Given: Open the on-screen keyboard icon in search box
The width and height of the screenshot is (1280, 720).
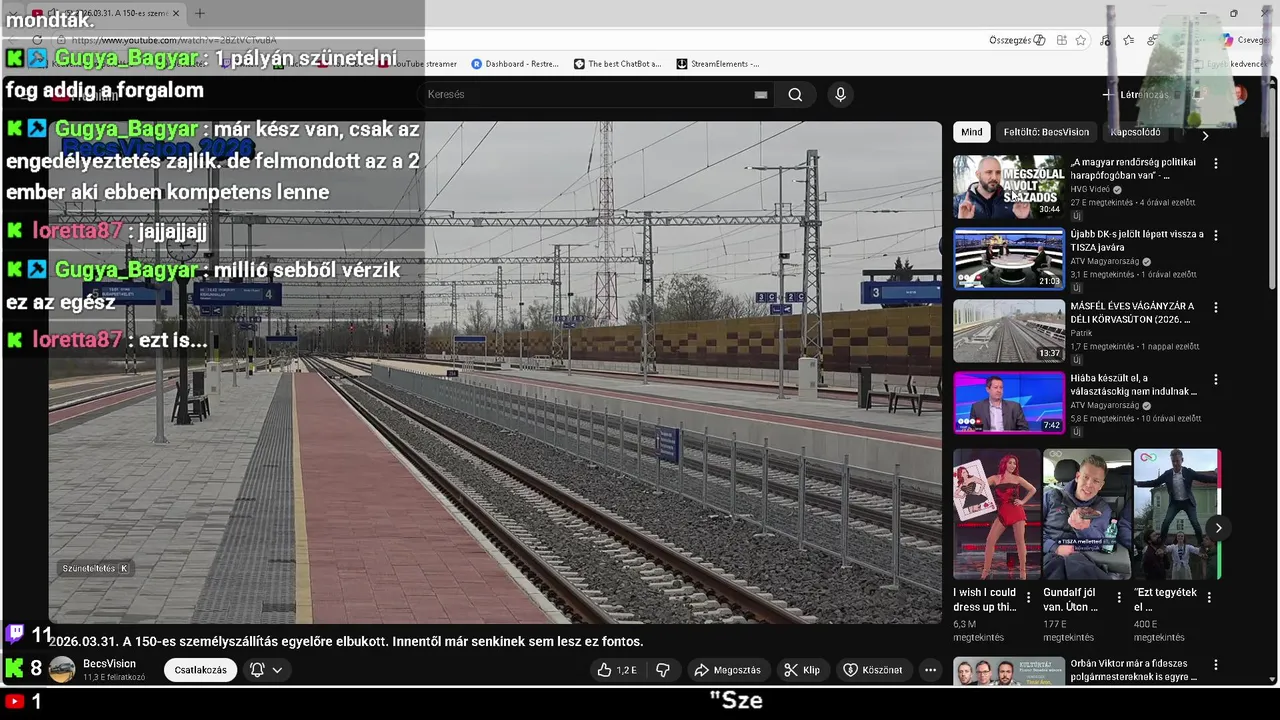Looking at the screenshot, I should [x=761, y=95].
